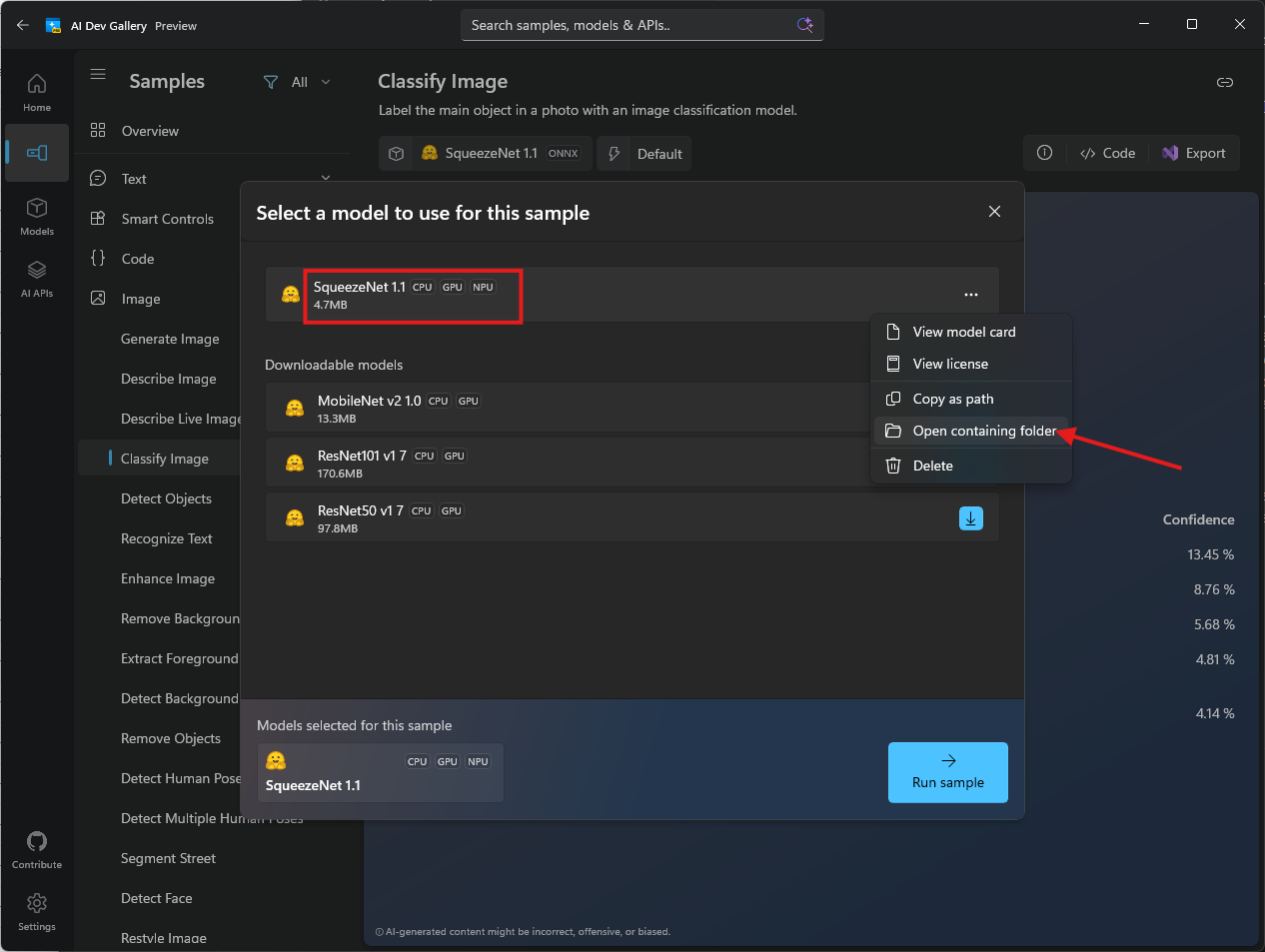
Task: Click the Overview grid icon
Action: click(98, 130)
